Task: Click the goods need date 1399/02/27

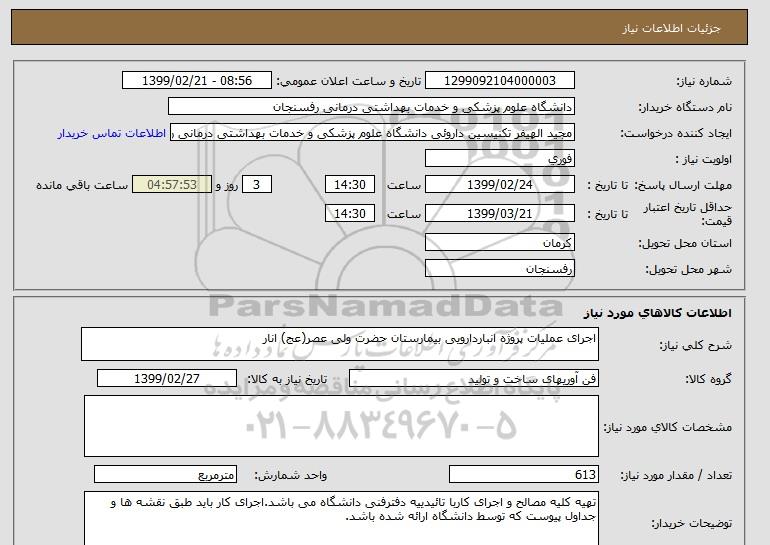Action: click(x=167, y=379)
